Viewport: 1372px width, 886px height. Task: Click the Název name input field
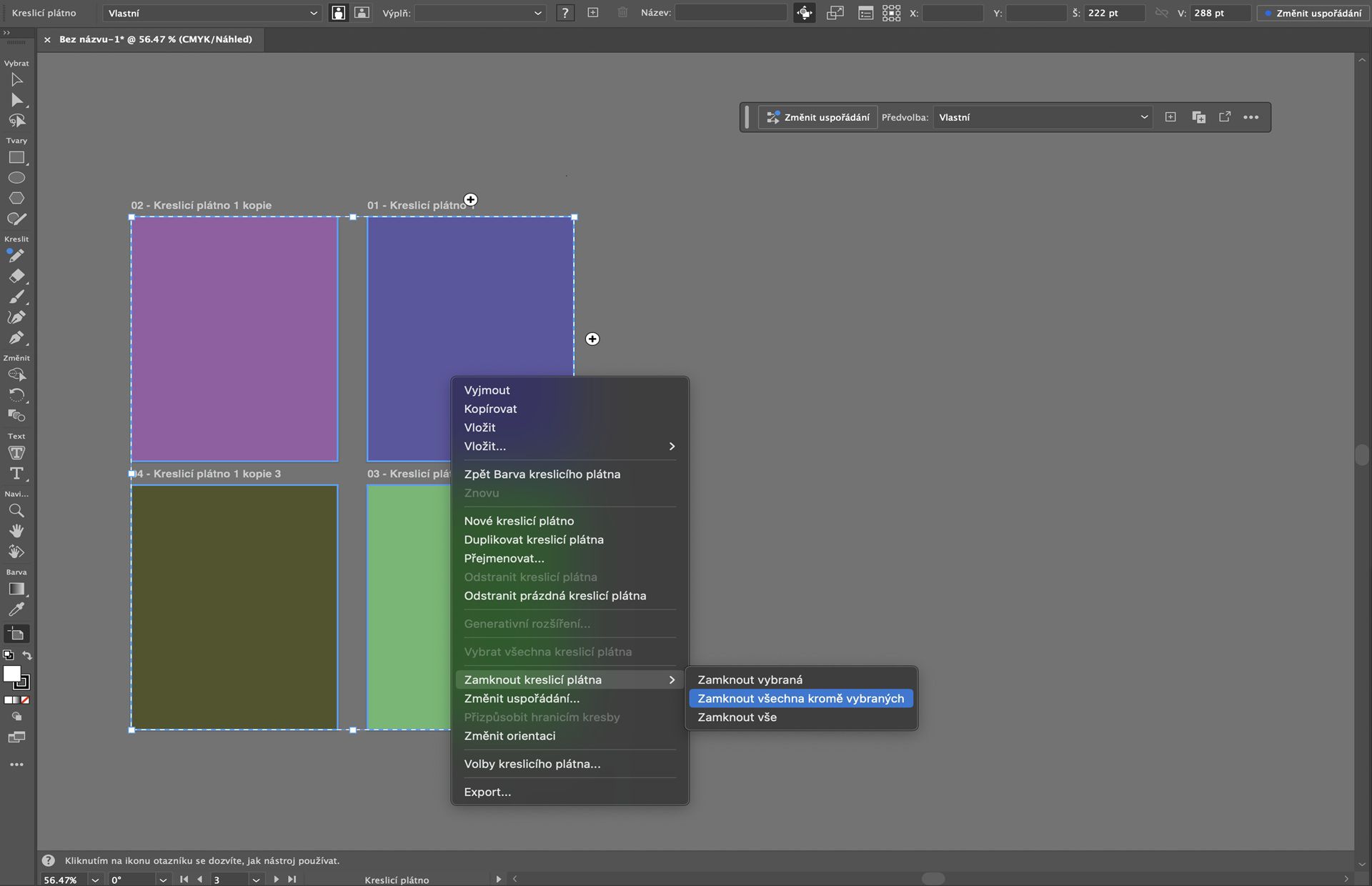tap(730, 13)
